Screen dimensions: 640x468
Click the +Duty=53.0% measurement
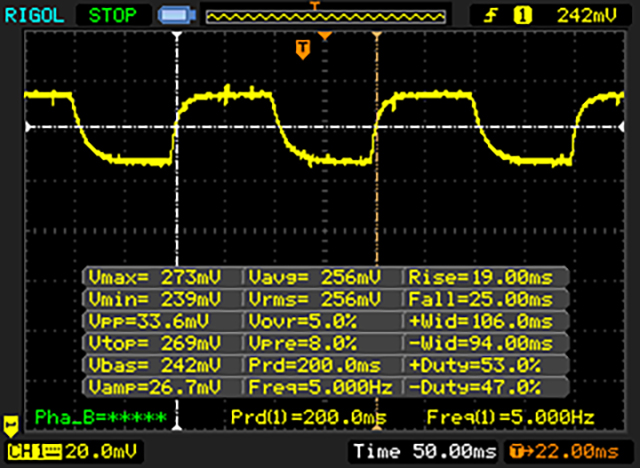[x=475, y=365]
